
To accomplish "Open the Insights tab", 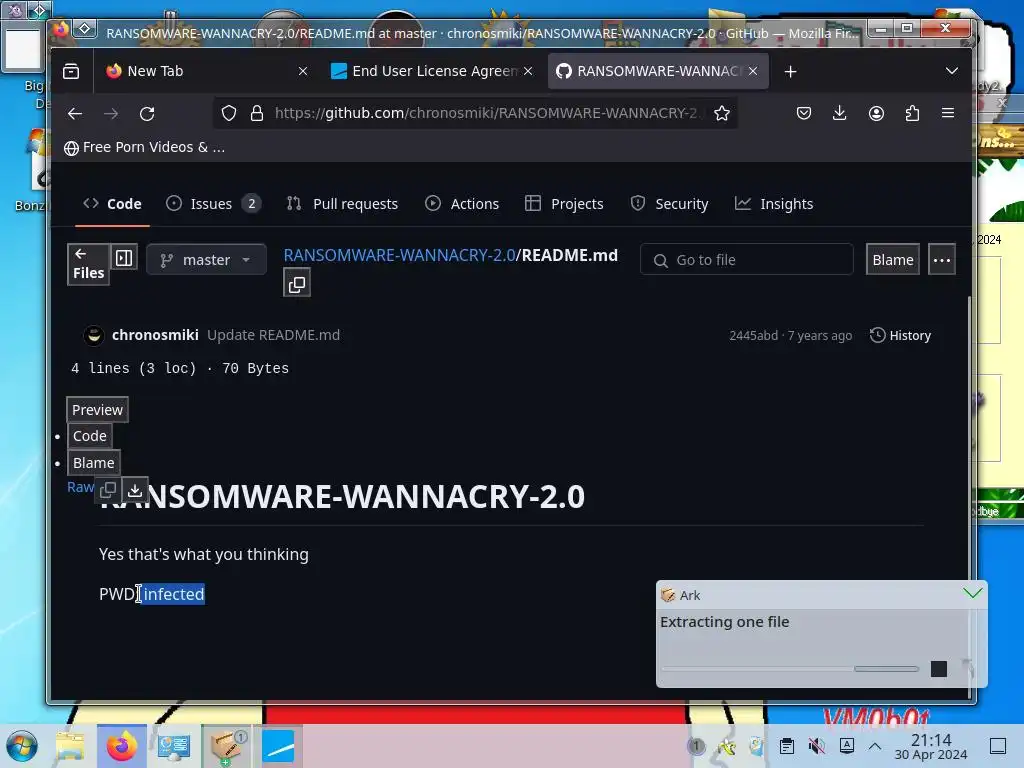I will pyautogui.click(x=774, y=204).
